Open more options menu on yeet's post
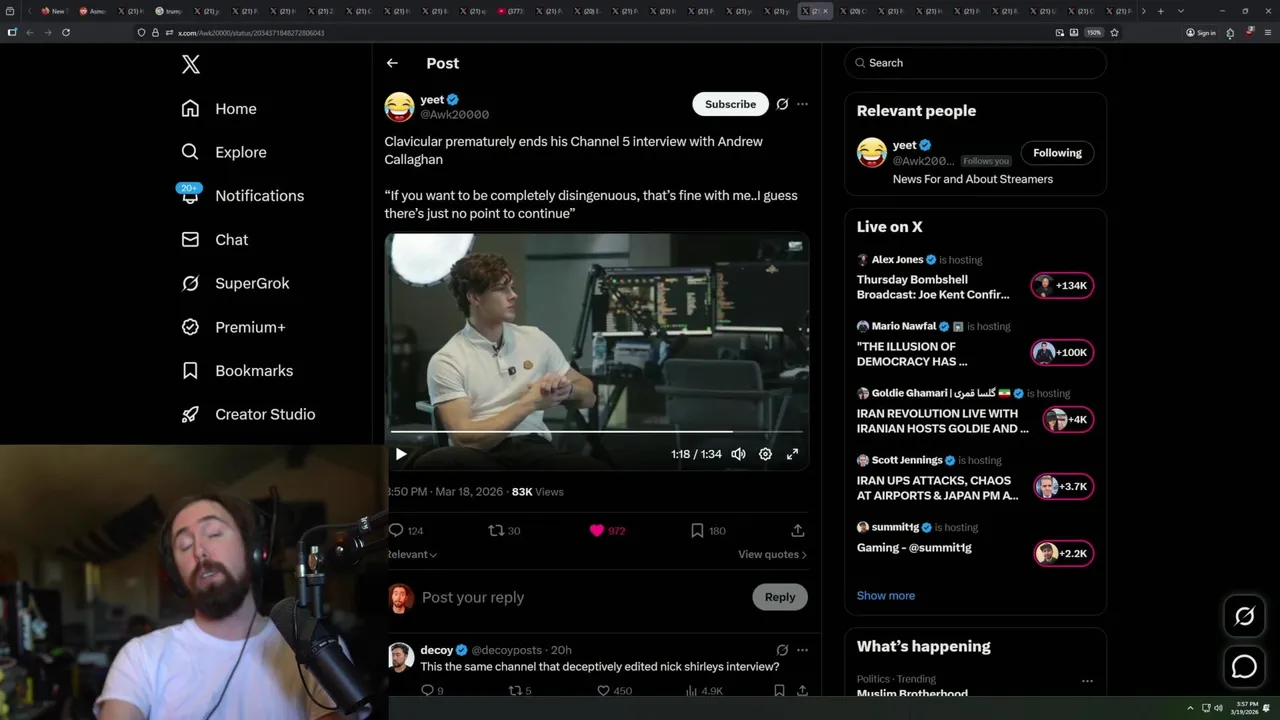Image resolution: width=1280 pixels, height=720 pixels. pos(802,104)
